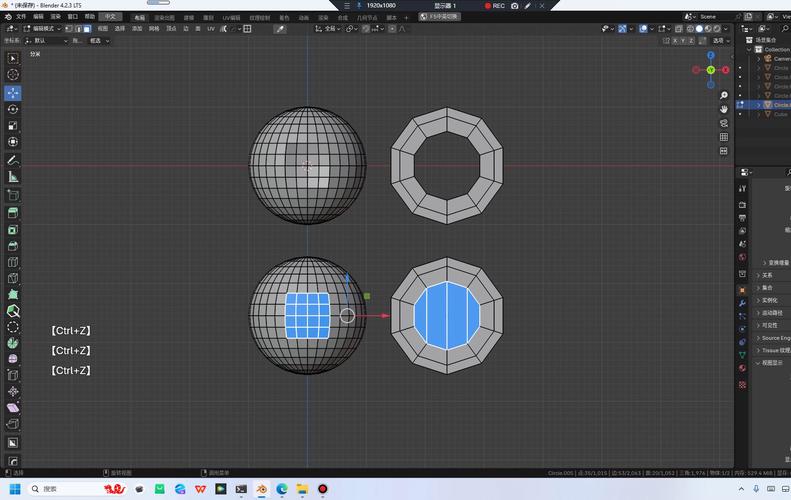Switch to the UV编辑 workspace tab

(231, 17)
